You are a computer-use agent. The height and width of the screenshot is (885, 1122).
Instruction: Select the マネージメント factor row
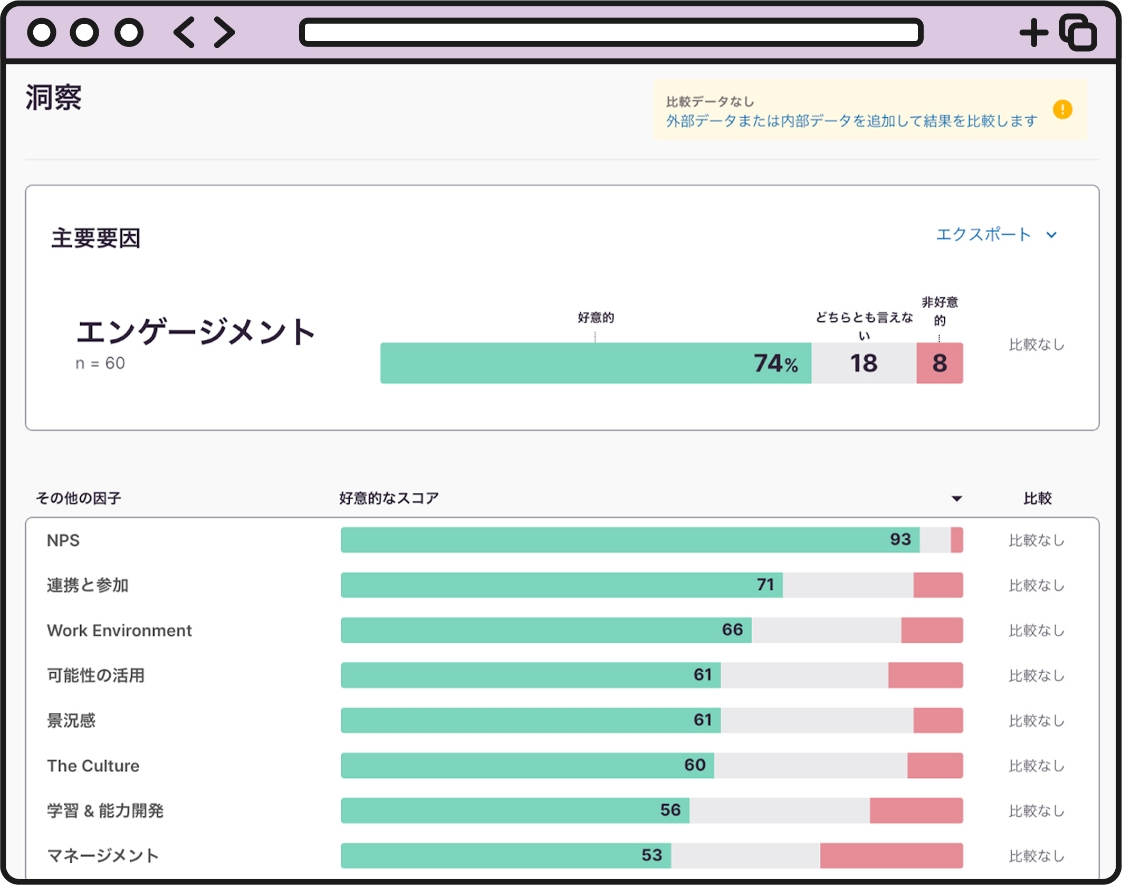(x=102, y=856)
